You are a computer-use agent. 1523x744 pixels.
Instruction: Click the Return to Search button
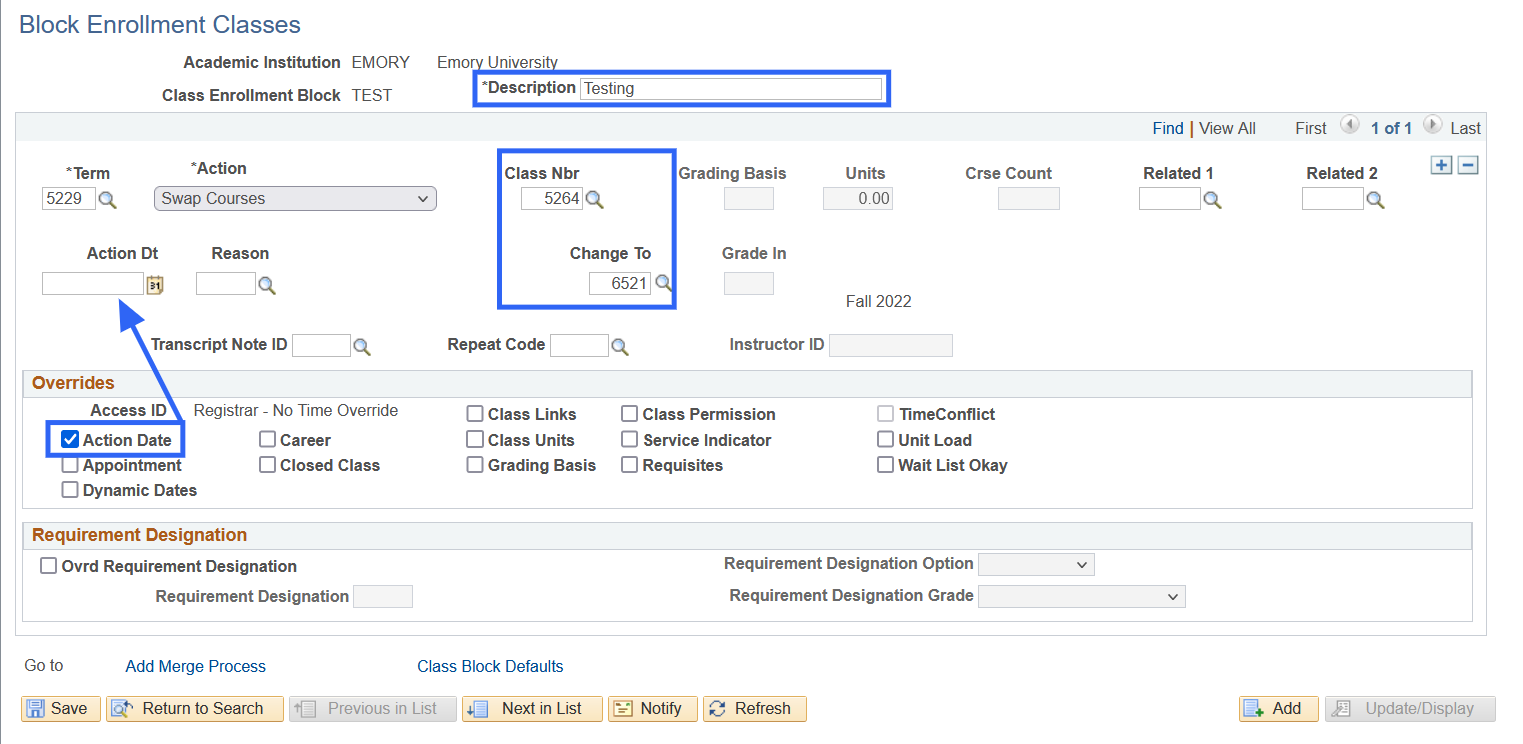pyautogui.click(x=195, y=709)
